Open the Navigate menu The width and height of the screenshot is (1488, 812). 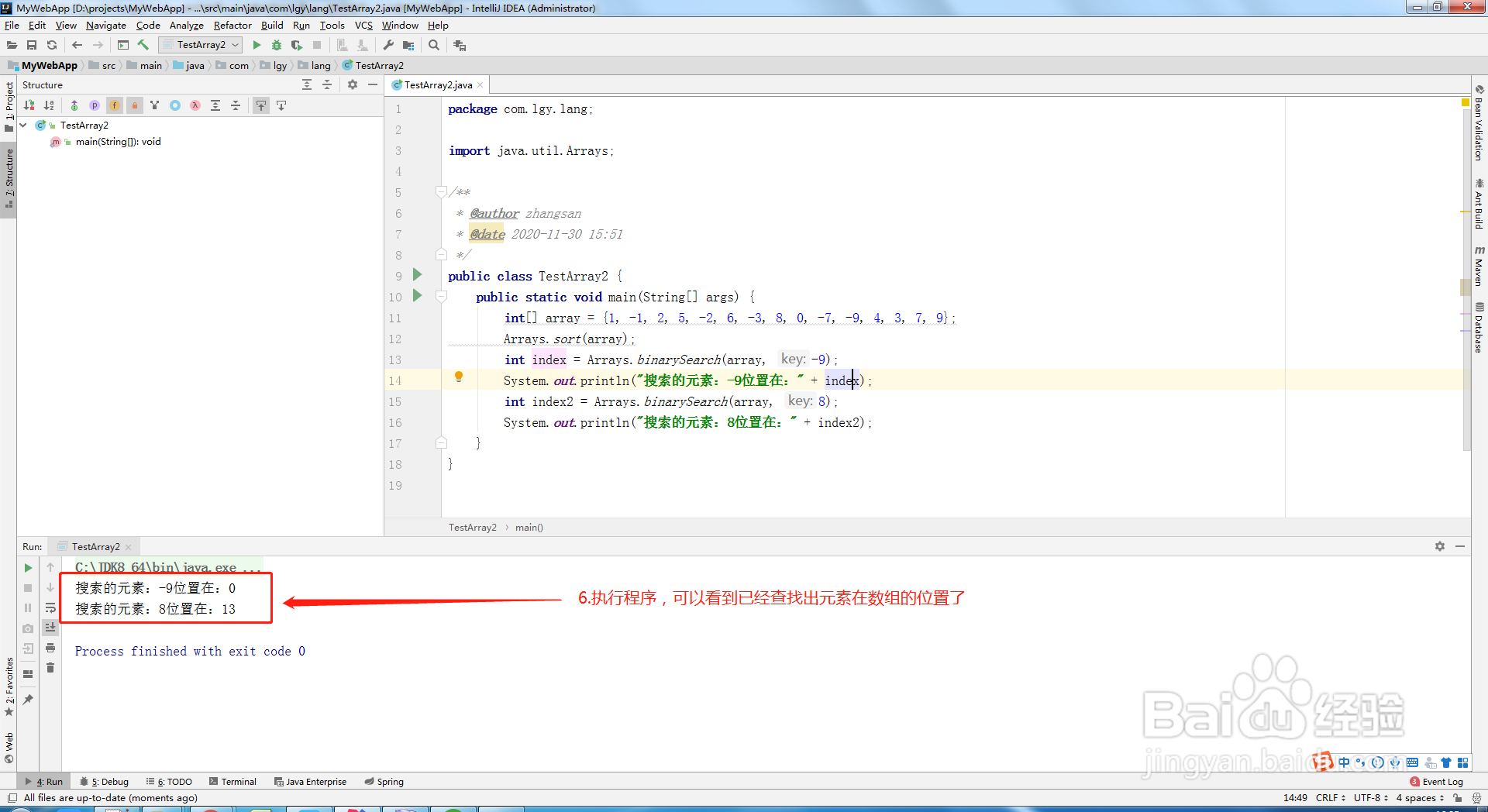click(x=106, y=26)
